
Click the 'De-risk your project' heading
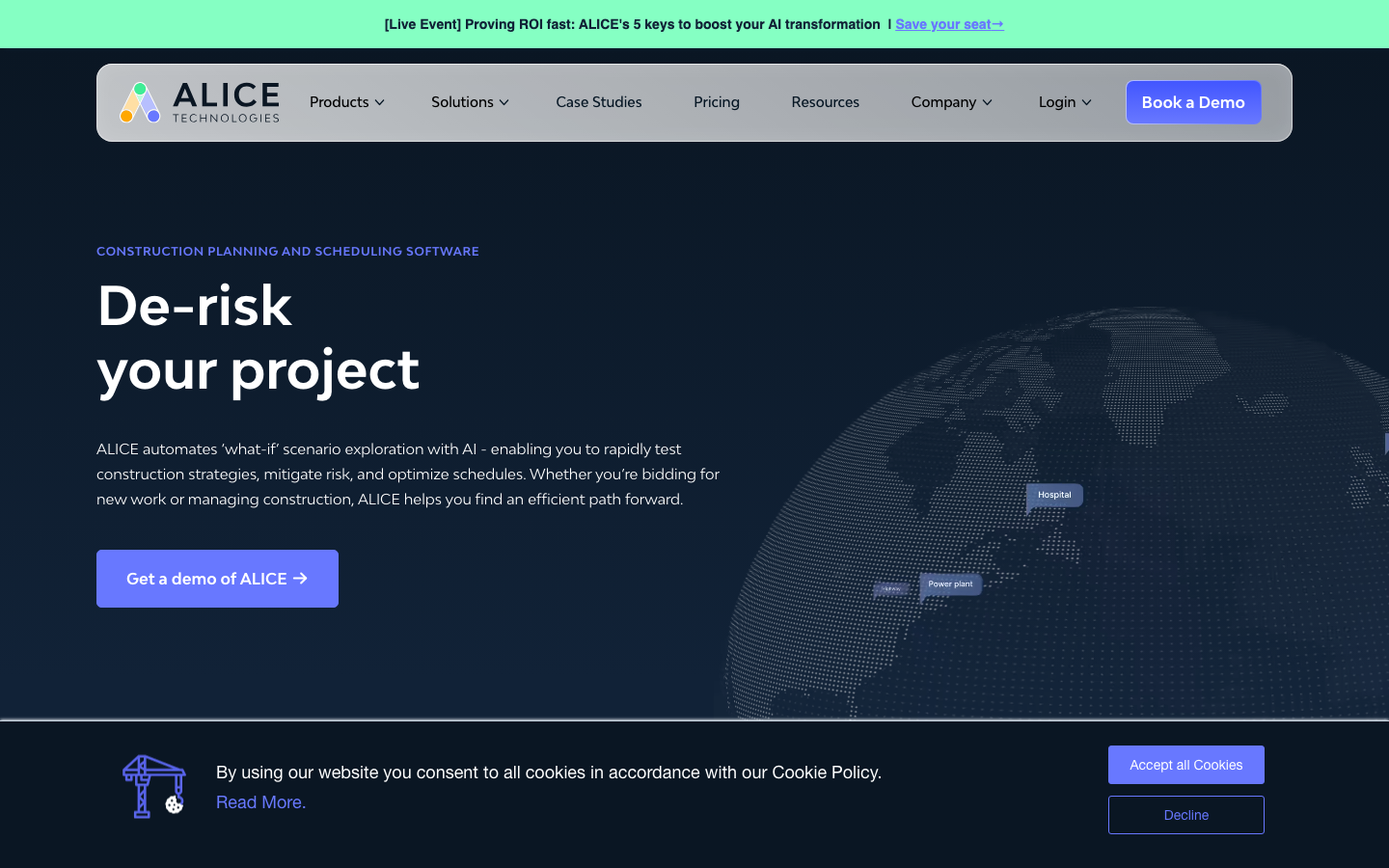coord(259,338)
